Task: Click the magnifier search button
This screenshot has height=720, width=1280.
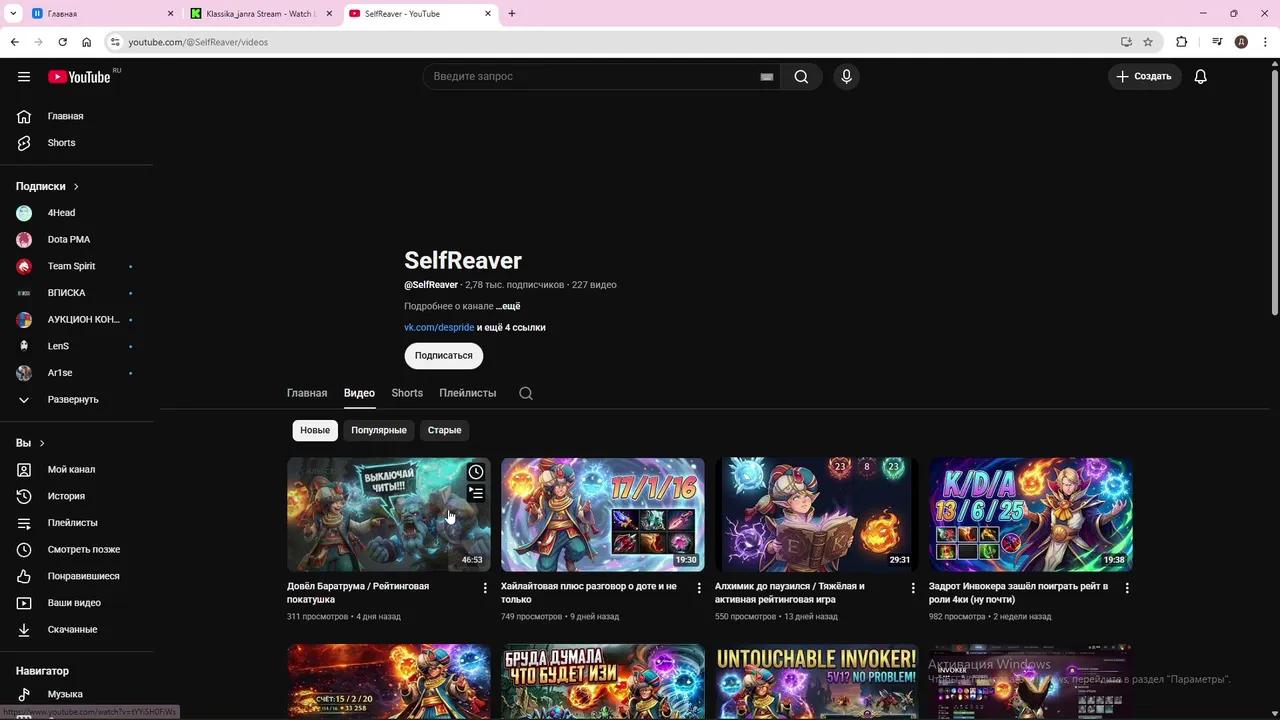Action: 801,76
